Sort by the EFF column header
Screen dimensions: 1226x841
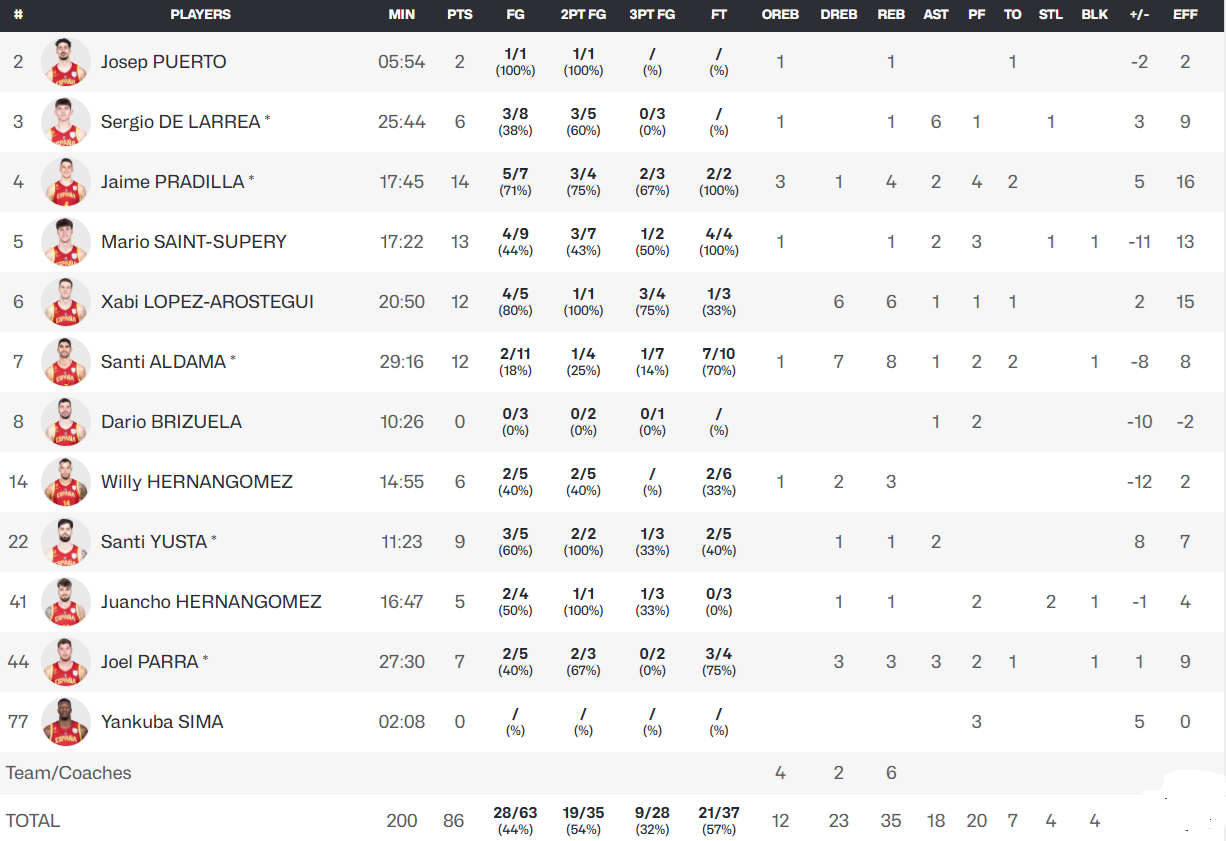point(1185,15)
